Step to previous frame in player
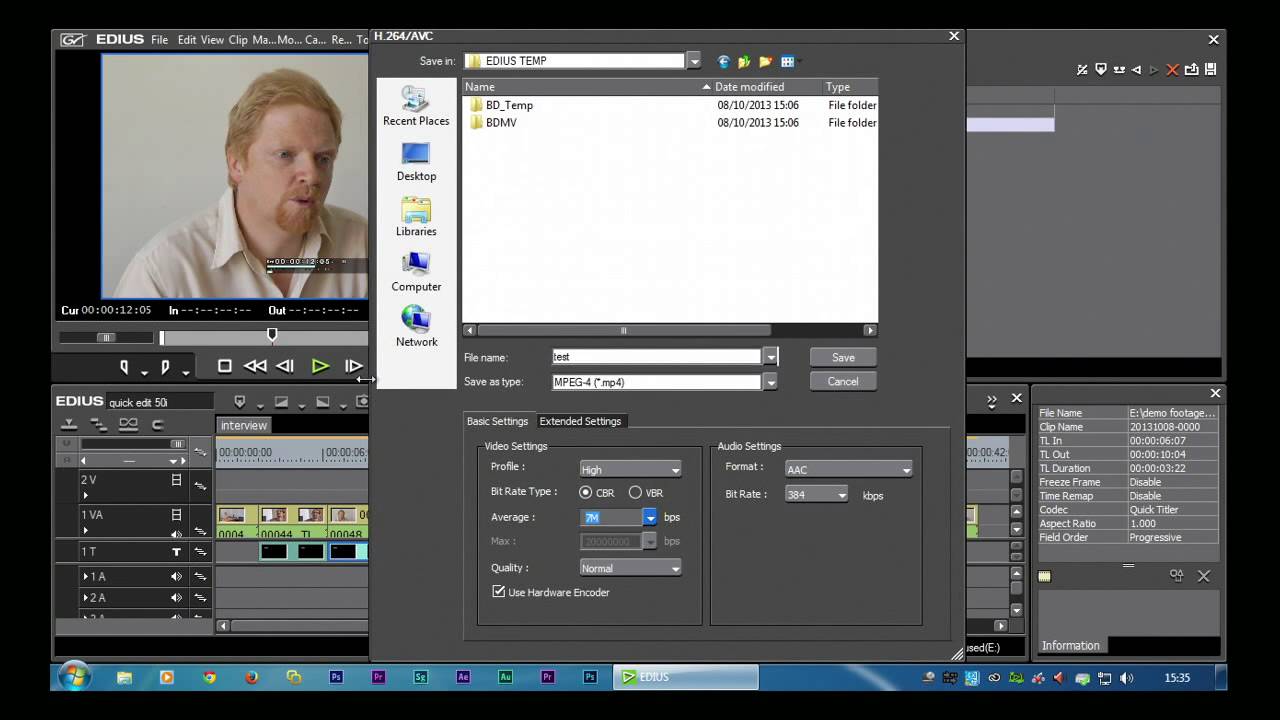The width and height of the screenshot is (1280, 720). pos(285,366)
